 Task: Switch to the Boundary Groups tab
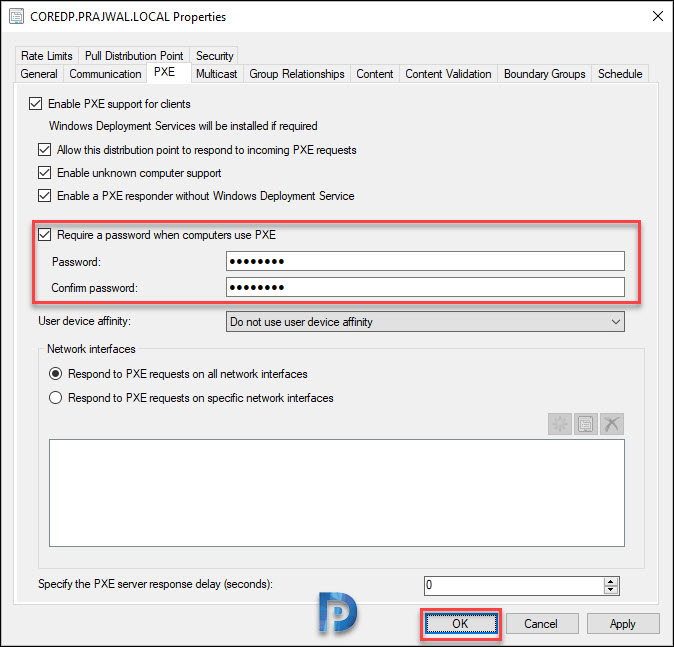[x=544, y=74]
